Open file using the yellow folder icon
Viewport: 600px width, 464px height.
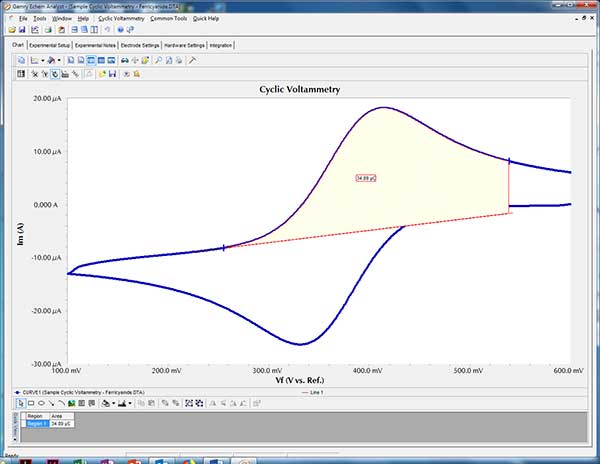pos(12,29)
